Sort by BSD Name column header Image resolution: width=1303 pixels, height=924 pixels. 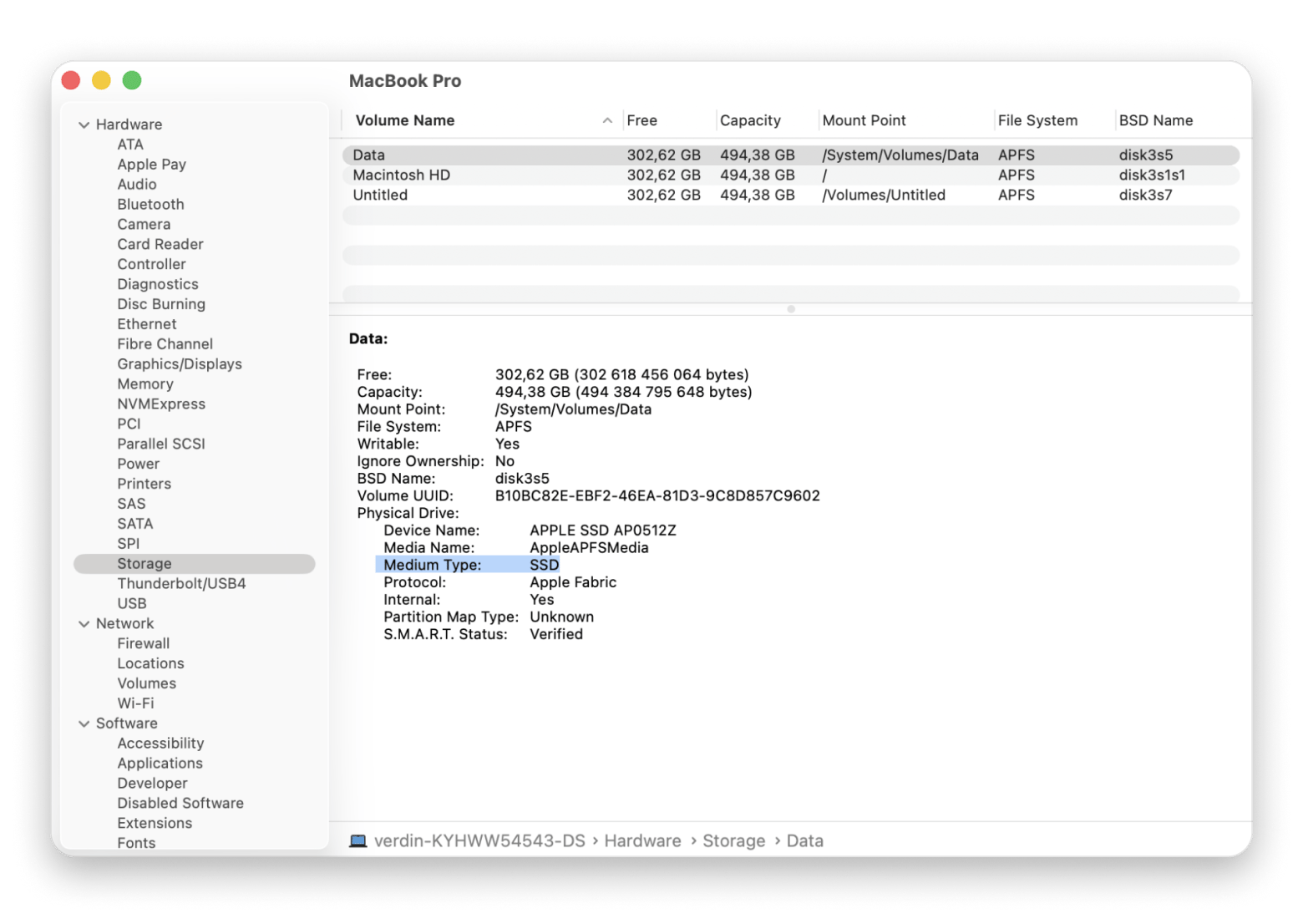tap(1156, 120)
